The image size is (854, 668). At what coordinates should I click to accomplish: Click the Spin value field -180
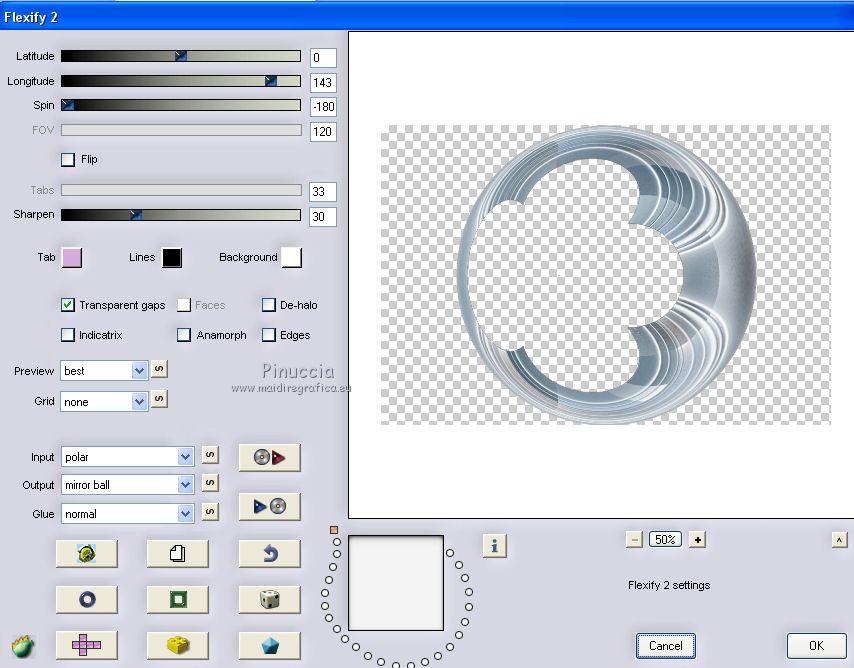[323, 107]
